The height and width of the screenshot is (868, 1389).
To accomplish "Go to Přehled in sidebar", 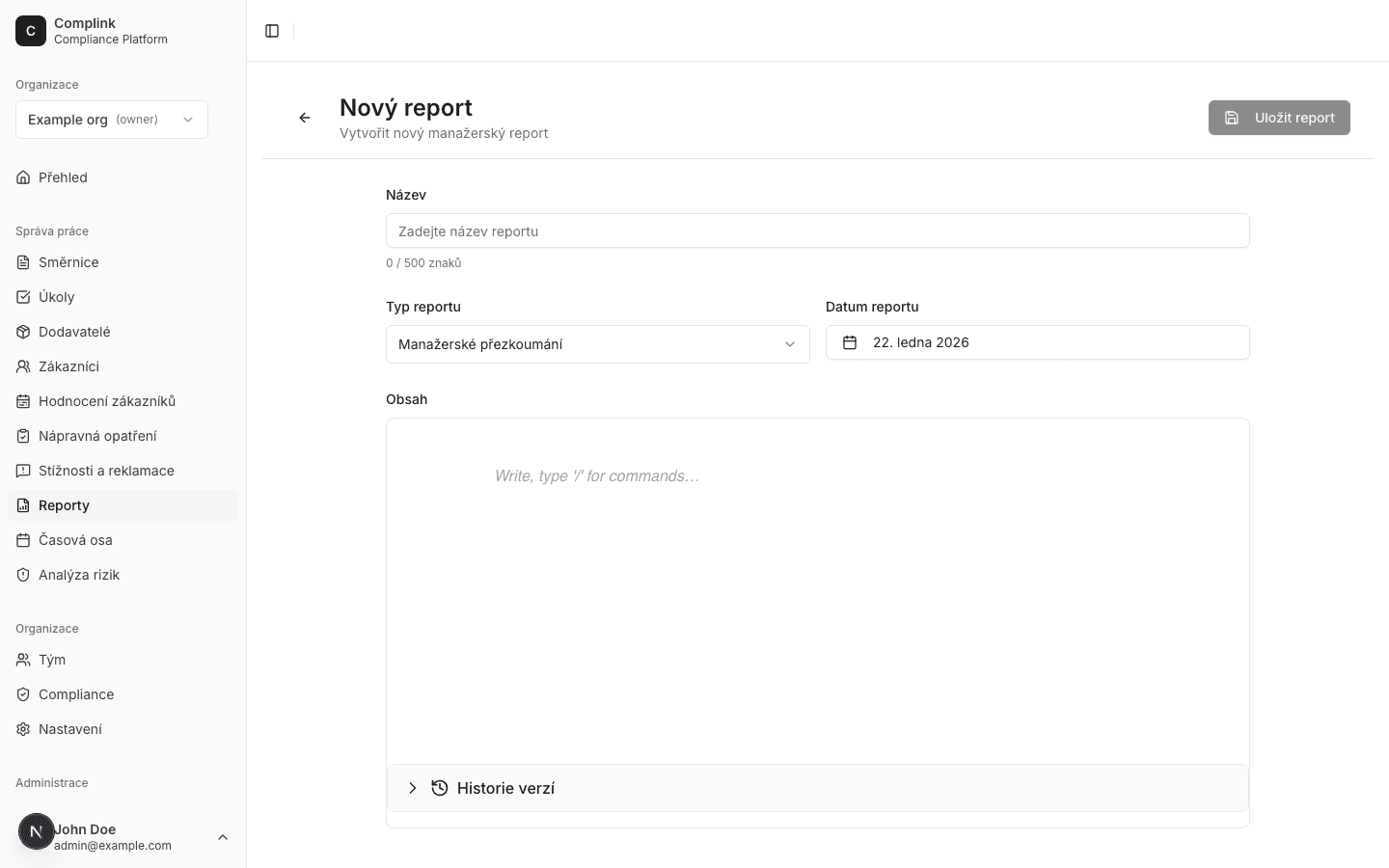I will tap(63, 177).
